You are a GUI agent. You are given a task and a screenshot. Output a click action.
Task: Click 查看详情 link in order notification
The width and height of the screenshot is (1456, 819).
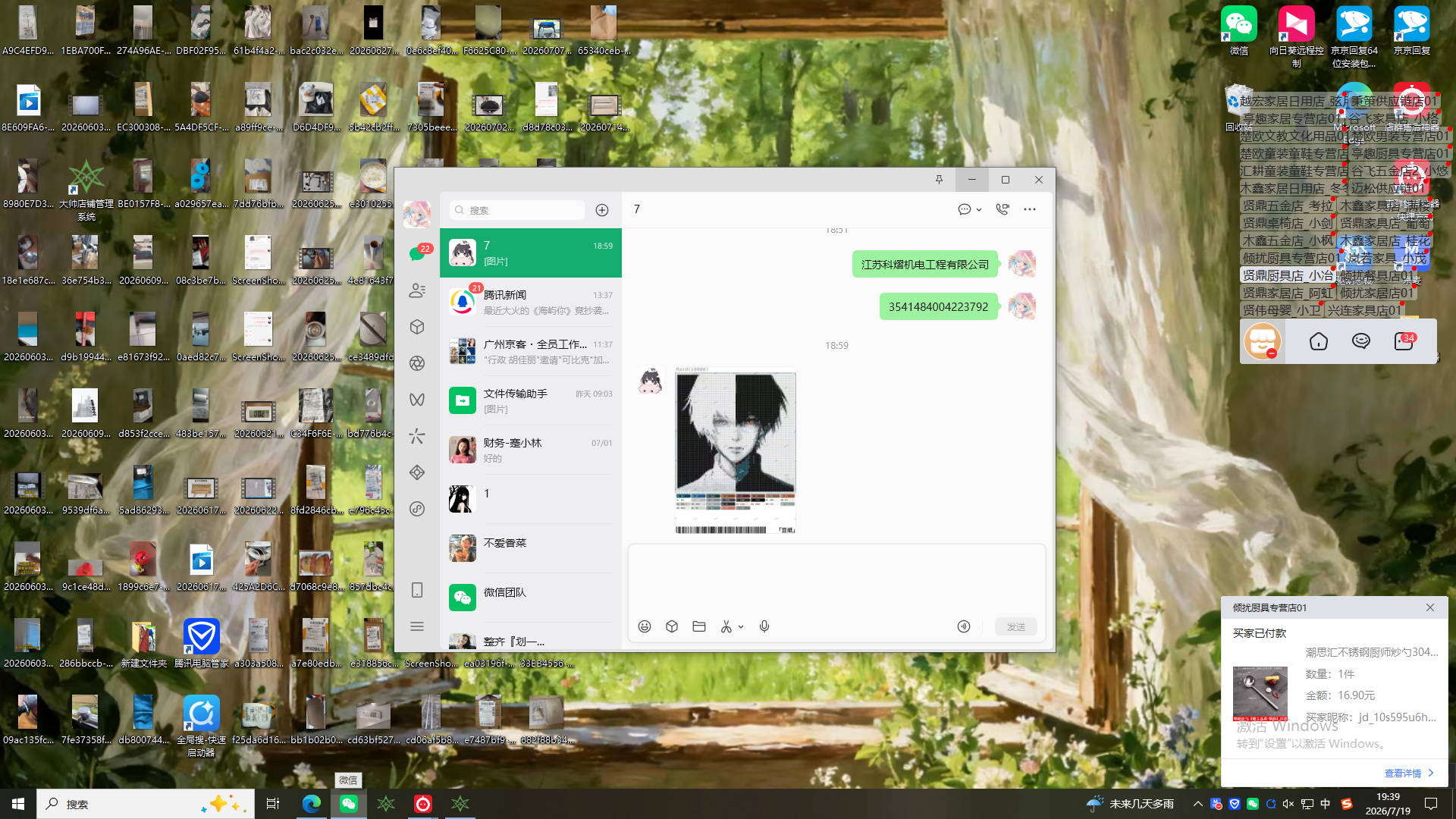click(1409, 773)
